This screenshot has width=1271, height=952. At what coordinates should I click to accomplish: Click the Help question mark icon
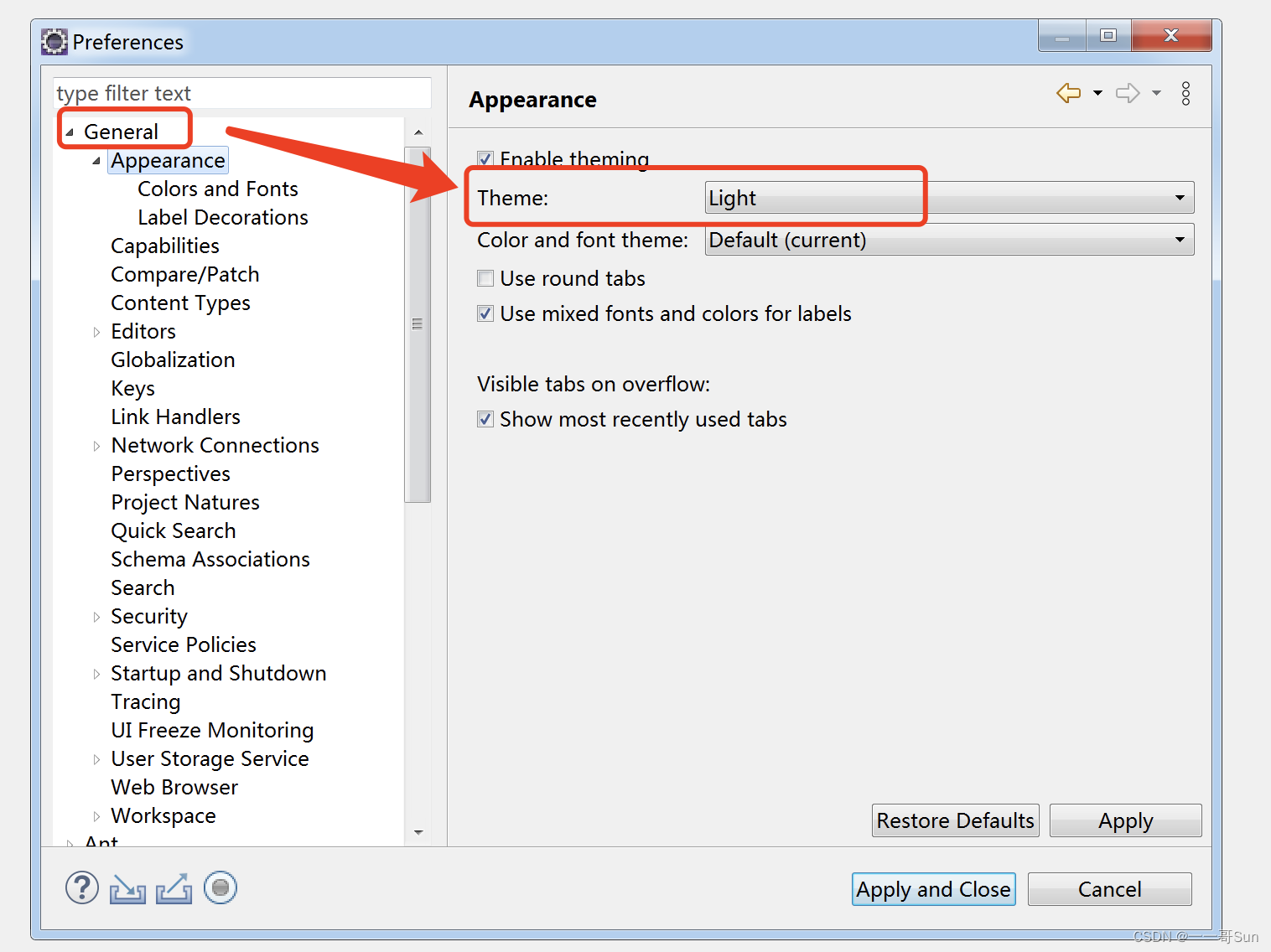click(82, 887)
